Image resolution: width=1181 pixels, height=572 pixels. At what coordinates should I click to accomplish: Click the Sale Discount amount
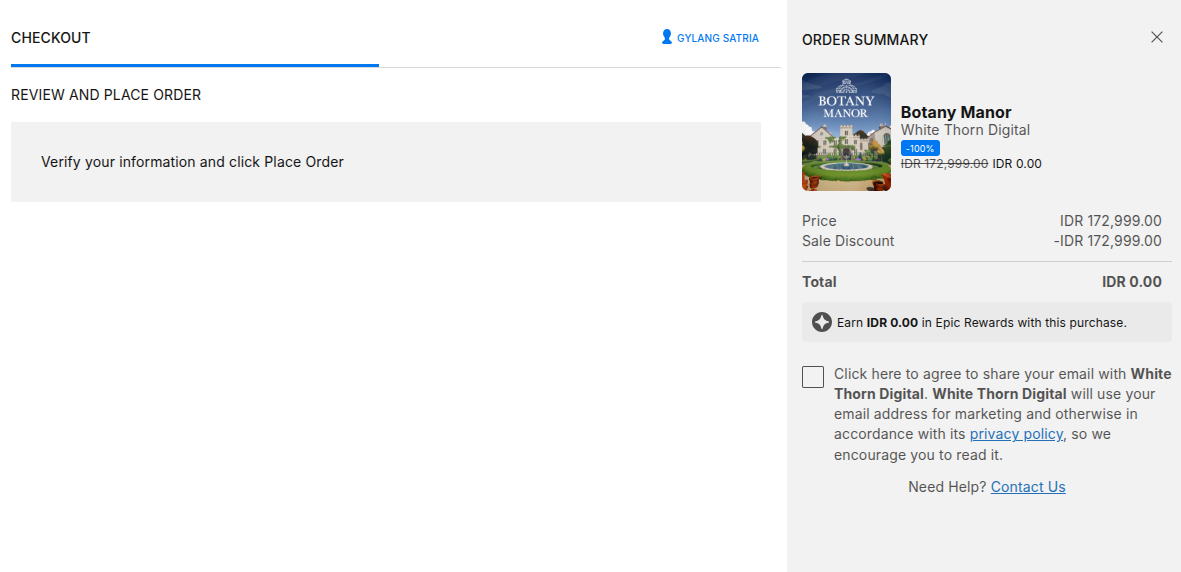tap(1107, 241)
